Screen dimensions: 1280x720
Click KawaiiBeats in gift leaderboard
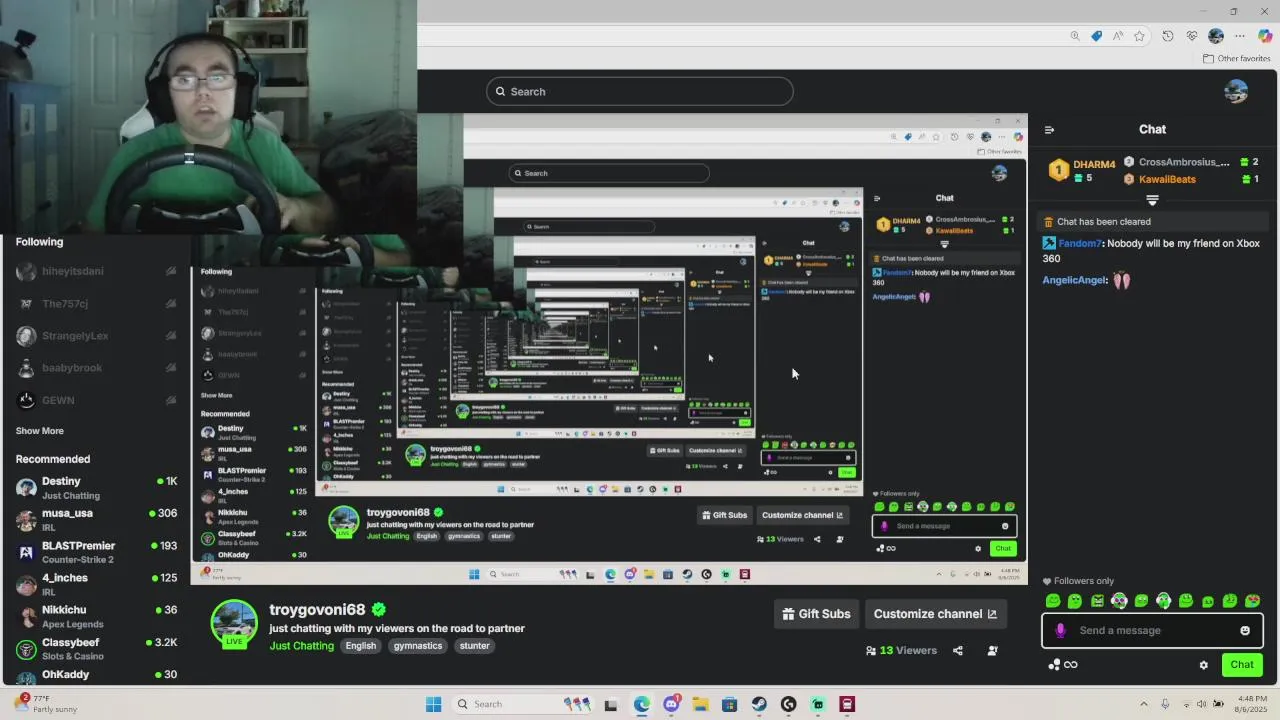click(x=1167, y=179)
